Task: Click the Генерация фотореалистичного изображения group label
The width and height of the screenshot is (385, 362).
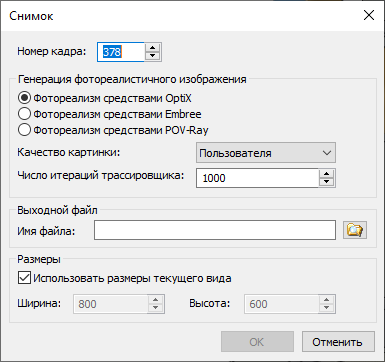Action: click(x=132, y=79)
